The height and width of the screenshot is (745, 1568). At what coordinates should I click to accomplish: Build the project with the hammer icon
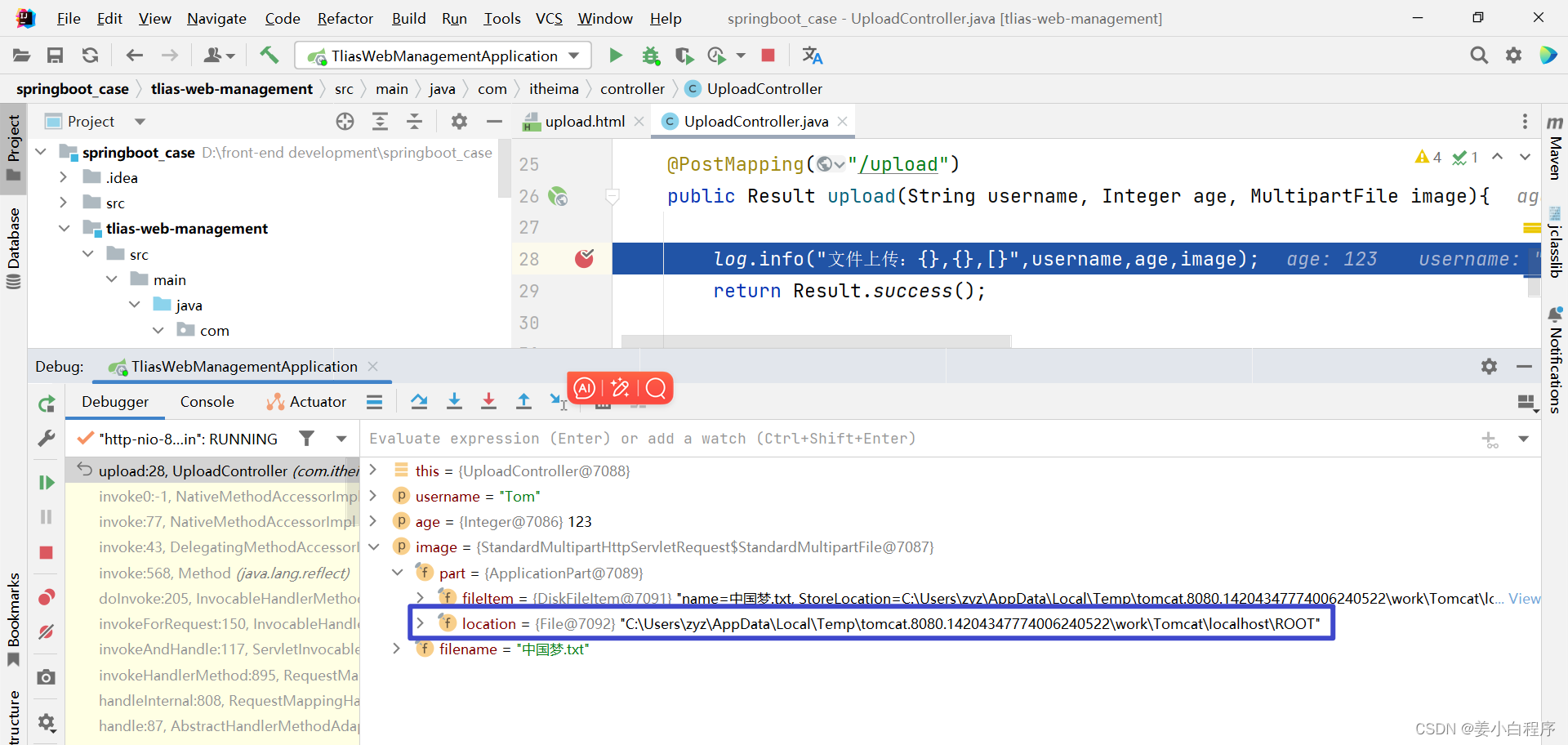pyautogui.click(x=269, y=55)
